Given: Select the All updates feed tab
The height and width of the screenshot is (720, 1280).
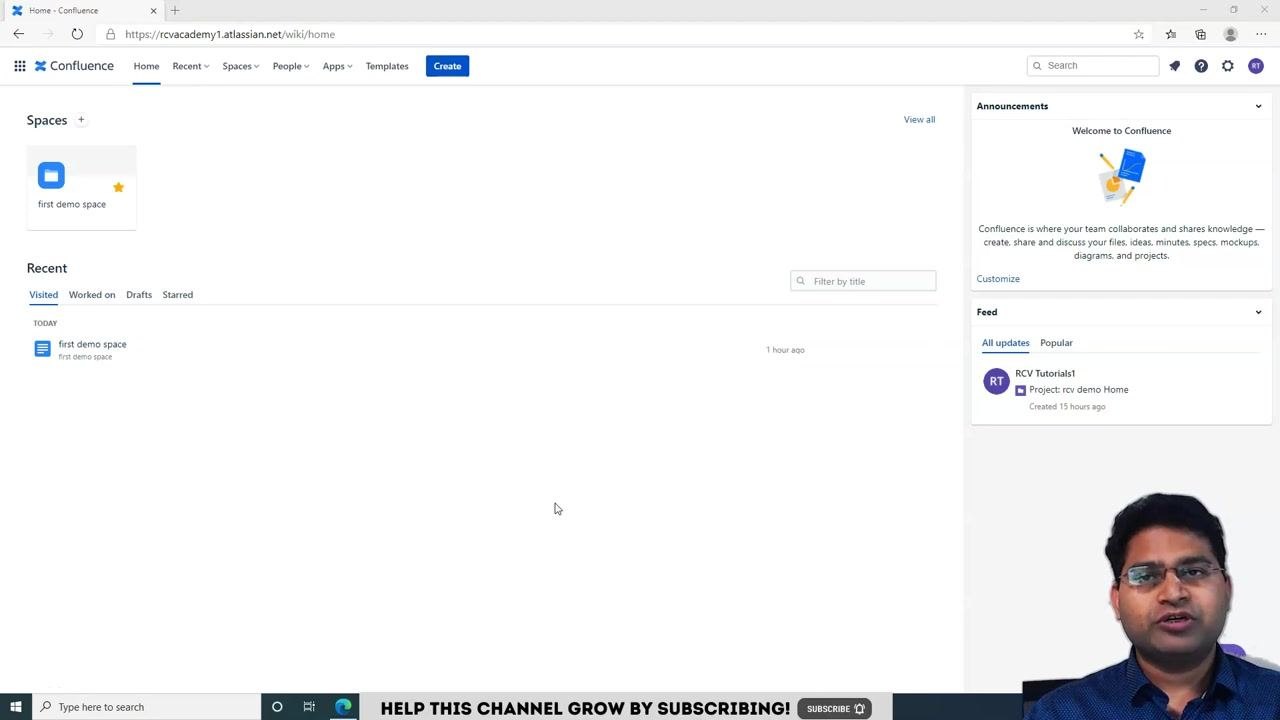Looking at the screenshot, I should coord(1005,343).
